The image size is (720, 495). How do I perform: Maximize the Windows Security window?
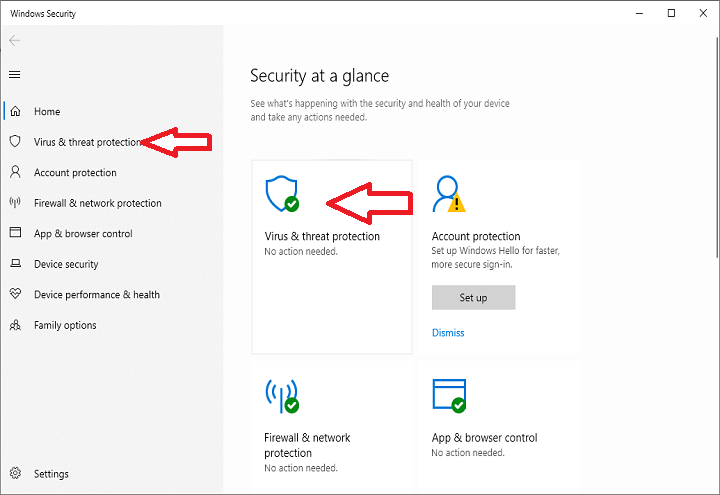[x=671, y=14]
